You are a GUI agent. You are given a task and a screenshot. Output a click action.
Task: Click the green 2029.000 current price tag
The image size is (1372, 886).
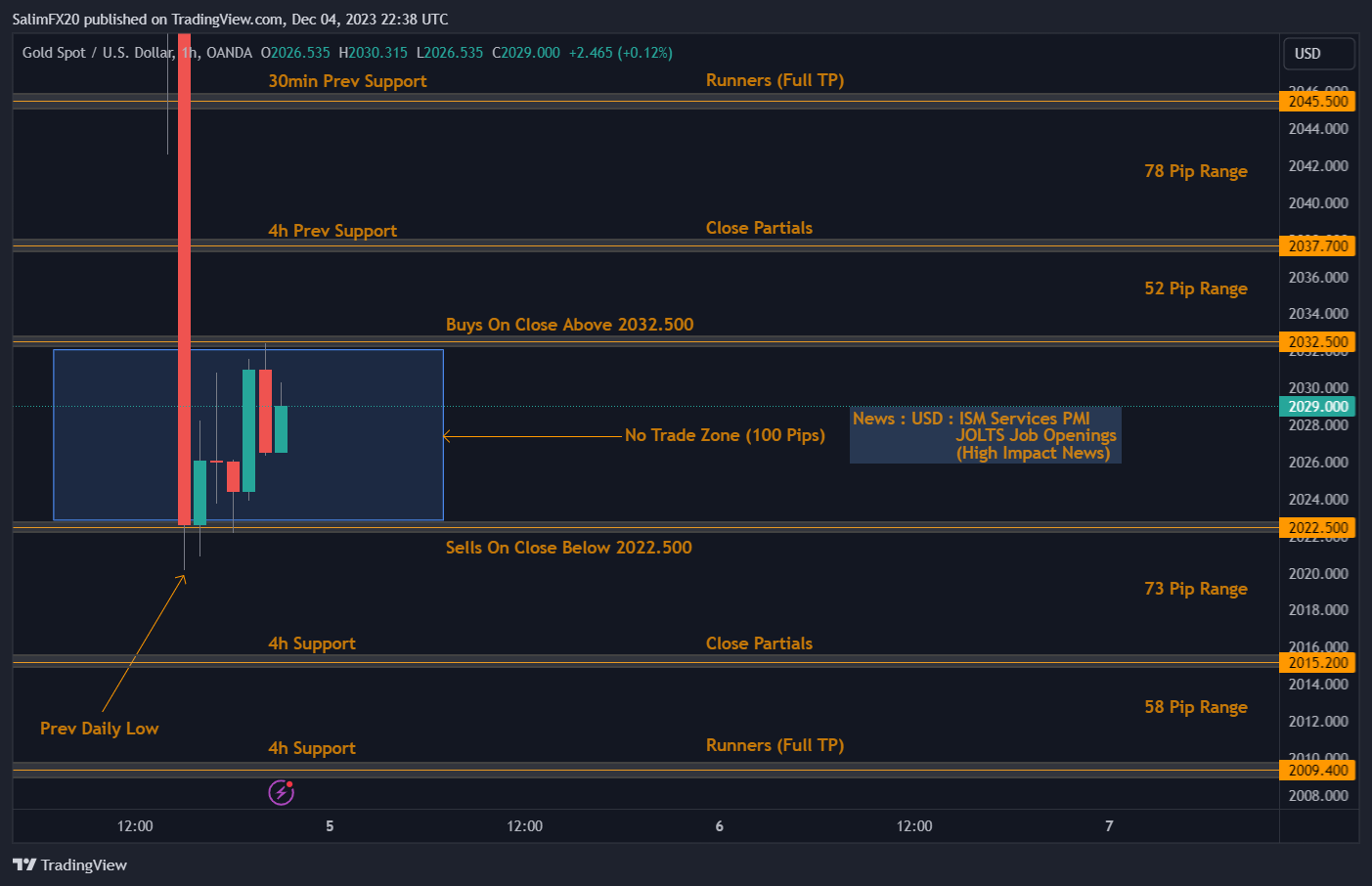pos(1317,406)
